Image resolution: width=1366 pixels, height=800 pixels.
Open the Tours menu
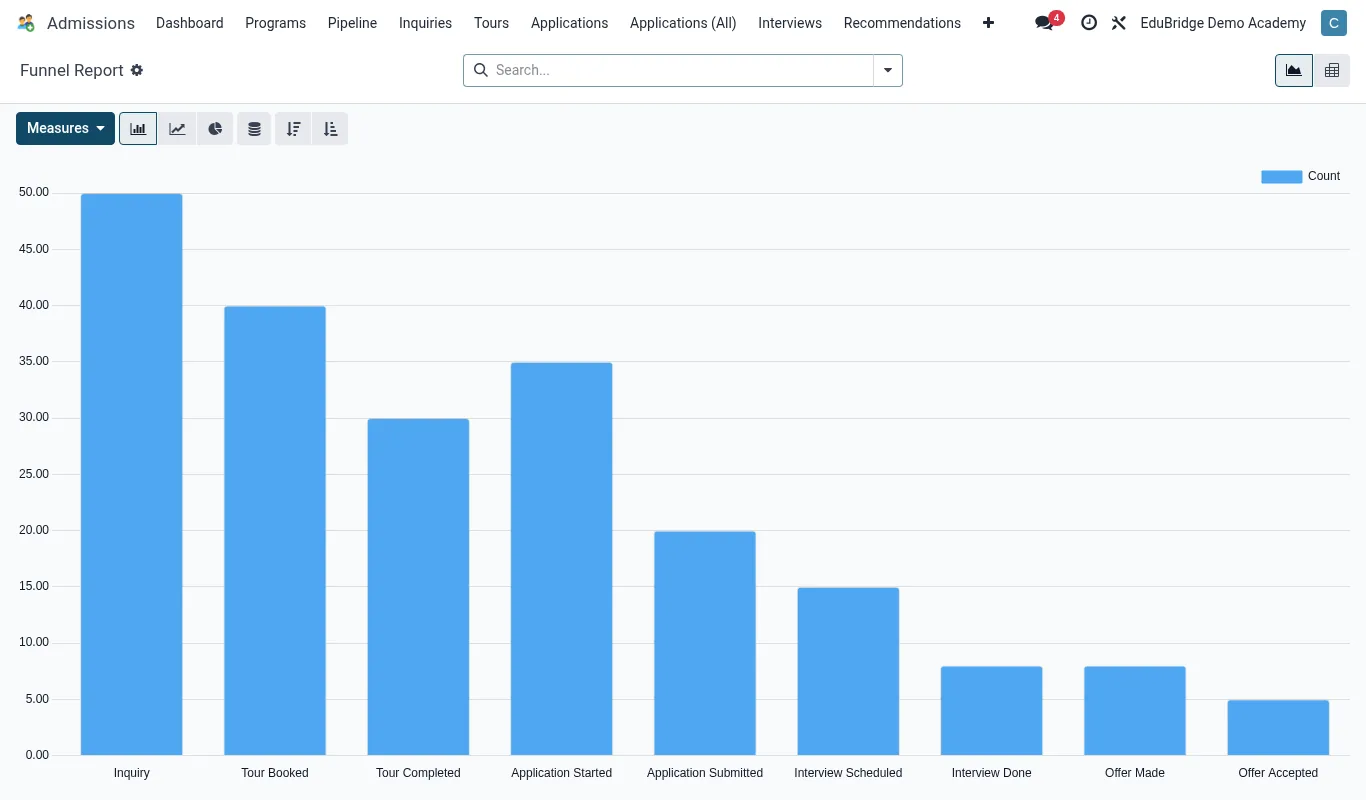tap(491, 22)
